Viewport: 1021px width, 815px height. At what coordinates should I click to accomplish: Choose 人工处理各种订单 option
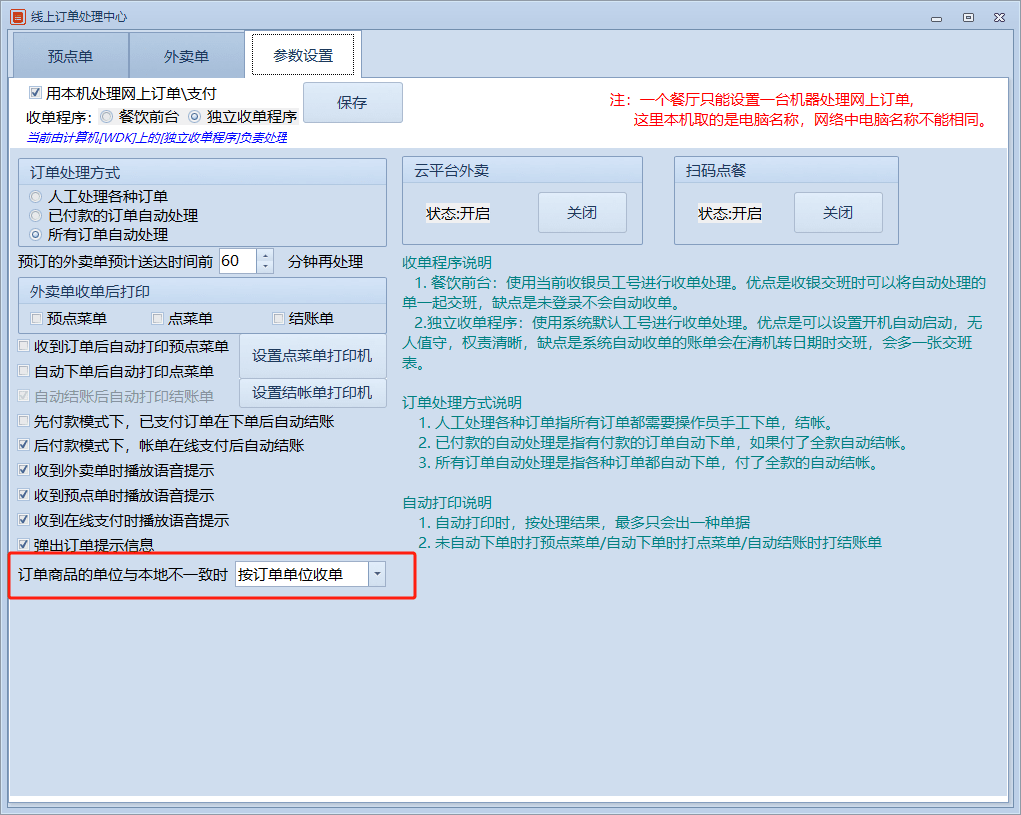[x=36, y=197]
